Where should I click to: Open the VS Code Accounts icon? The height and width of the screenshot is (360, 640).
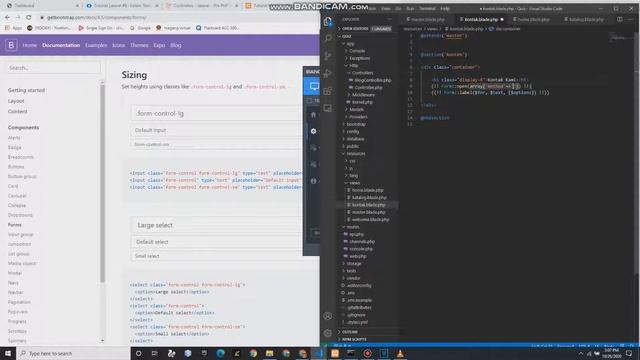click(328, 316)
